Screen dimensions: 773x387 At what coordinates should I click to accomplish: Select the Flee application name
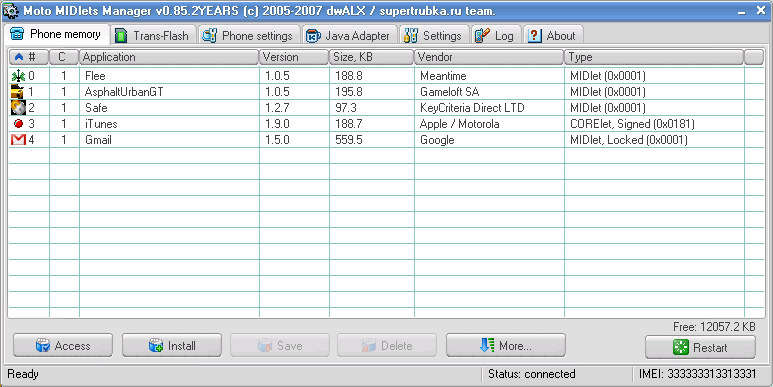click(x=95, y=76)
